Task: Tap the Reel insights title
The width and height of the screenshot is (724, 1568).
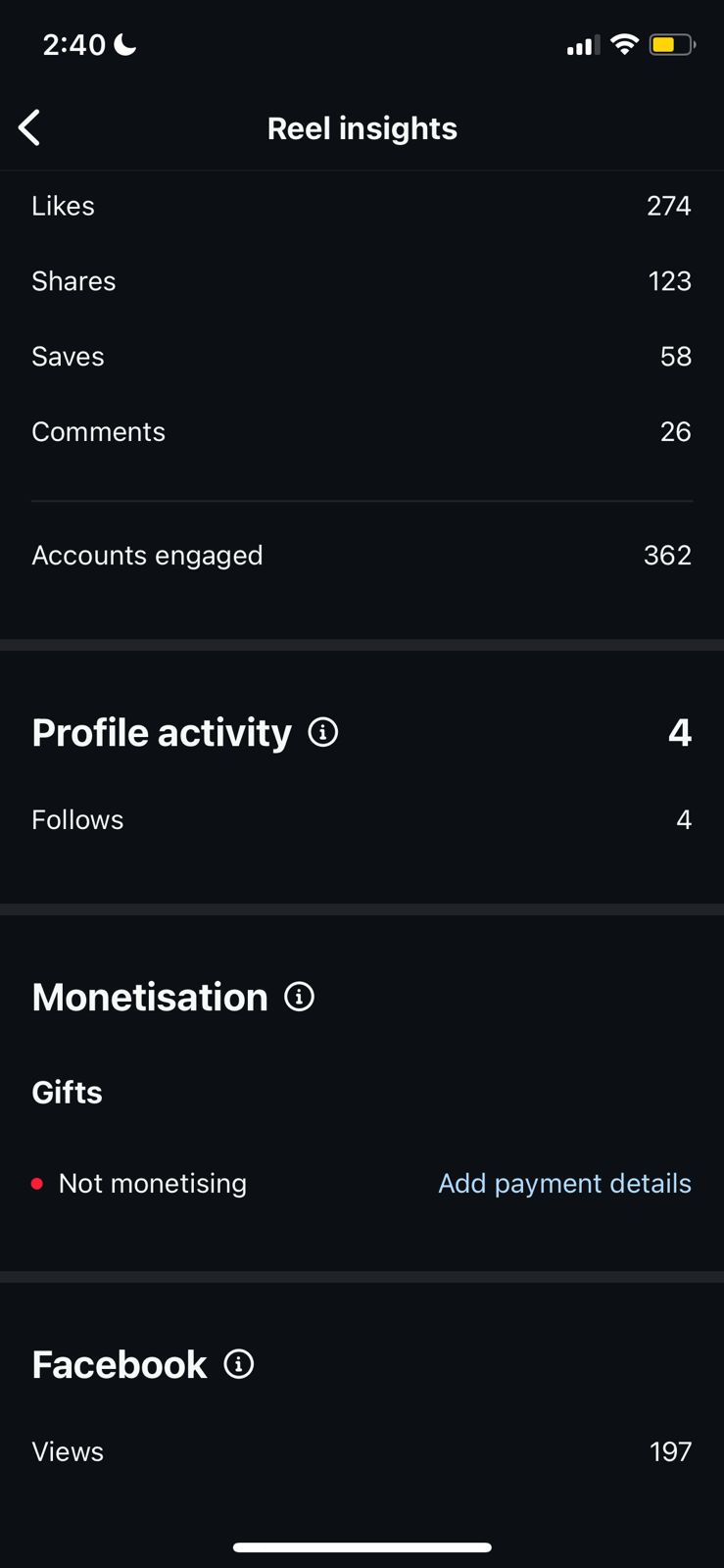Action: click(x=362, y=128)
